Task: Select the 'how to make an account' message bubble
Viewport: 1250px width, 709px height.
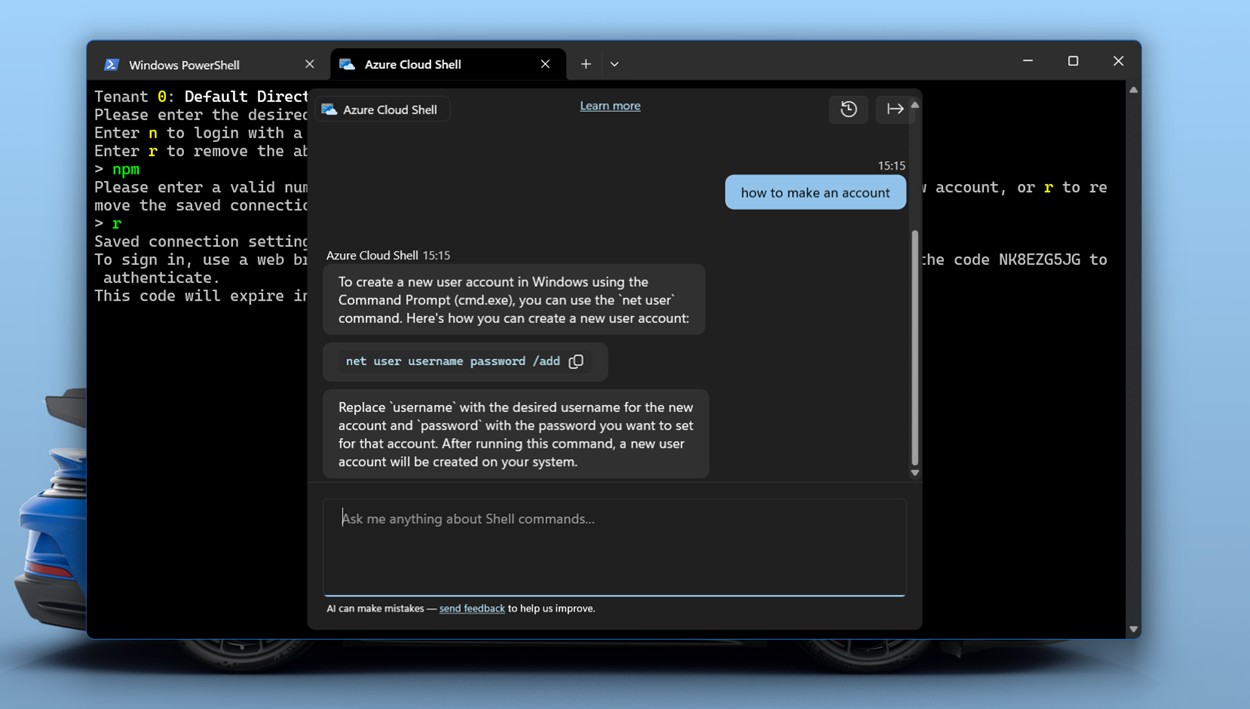Action: (x=815, y=191)
